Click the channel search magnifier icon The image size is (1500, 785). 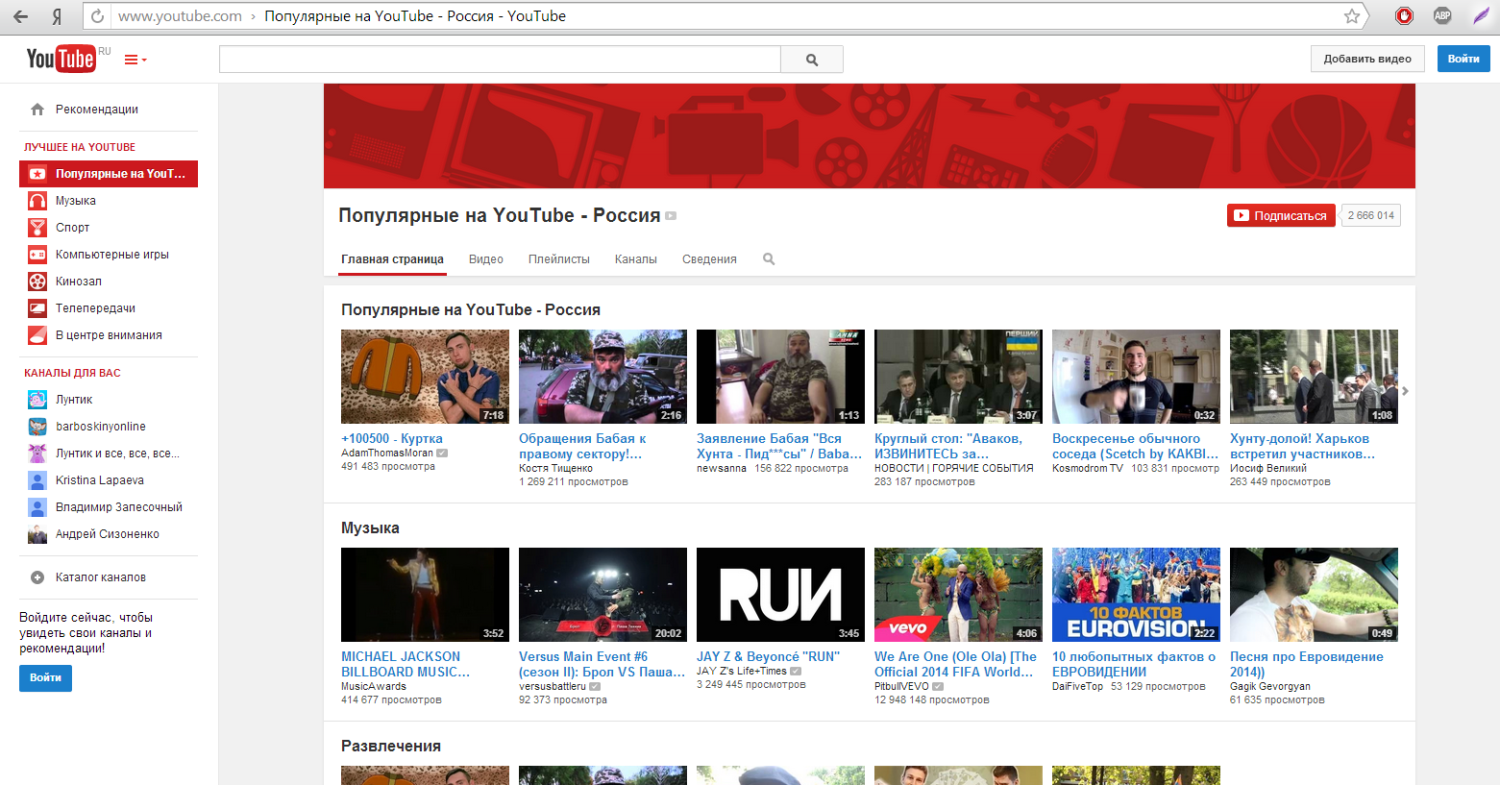[769, 259]
